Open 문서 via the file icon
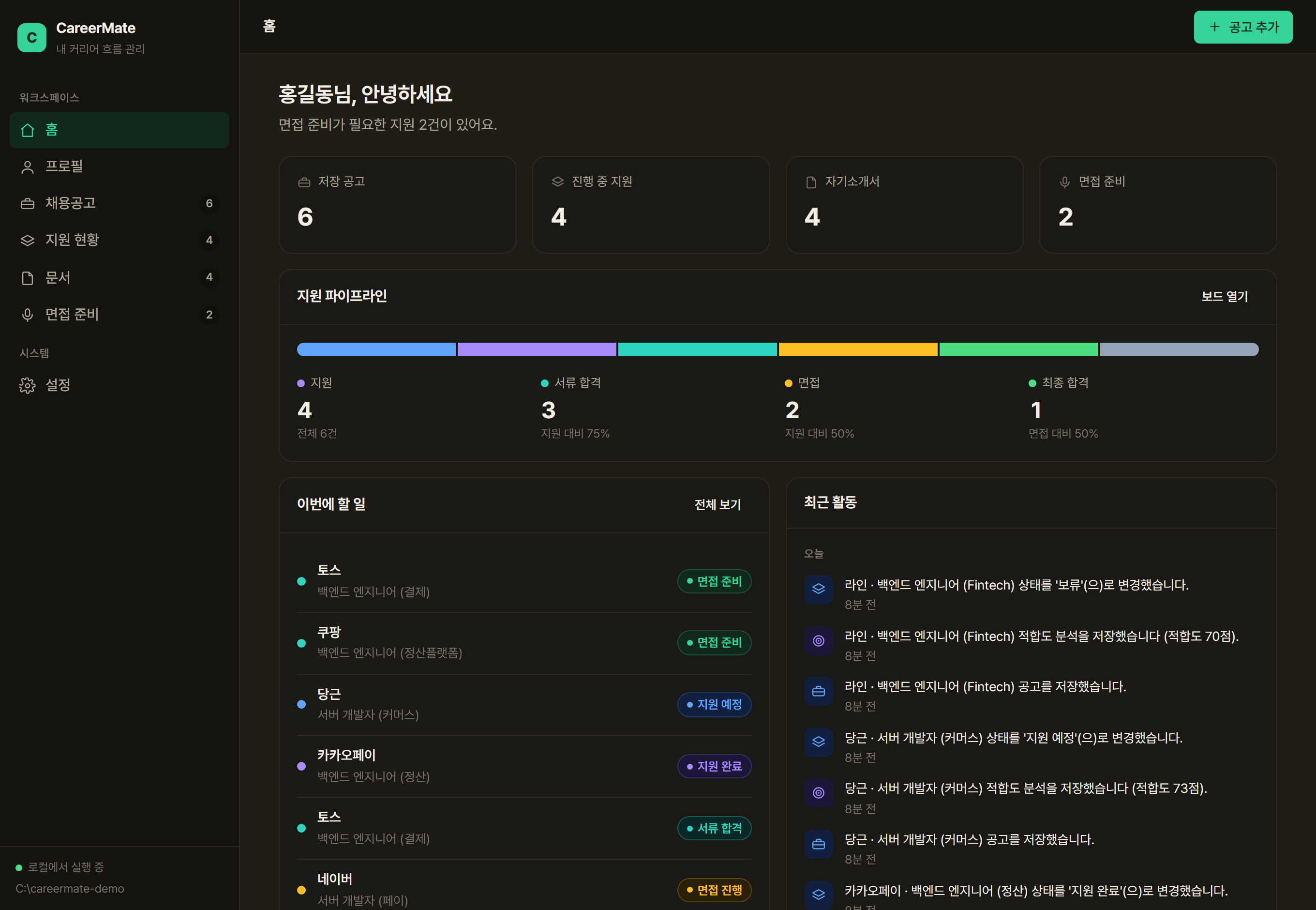This screenshot has height=910, width=1316. [x=28, y=278]
